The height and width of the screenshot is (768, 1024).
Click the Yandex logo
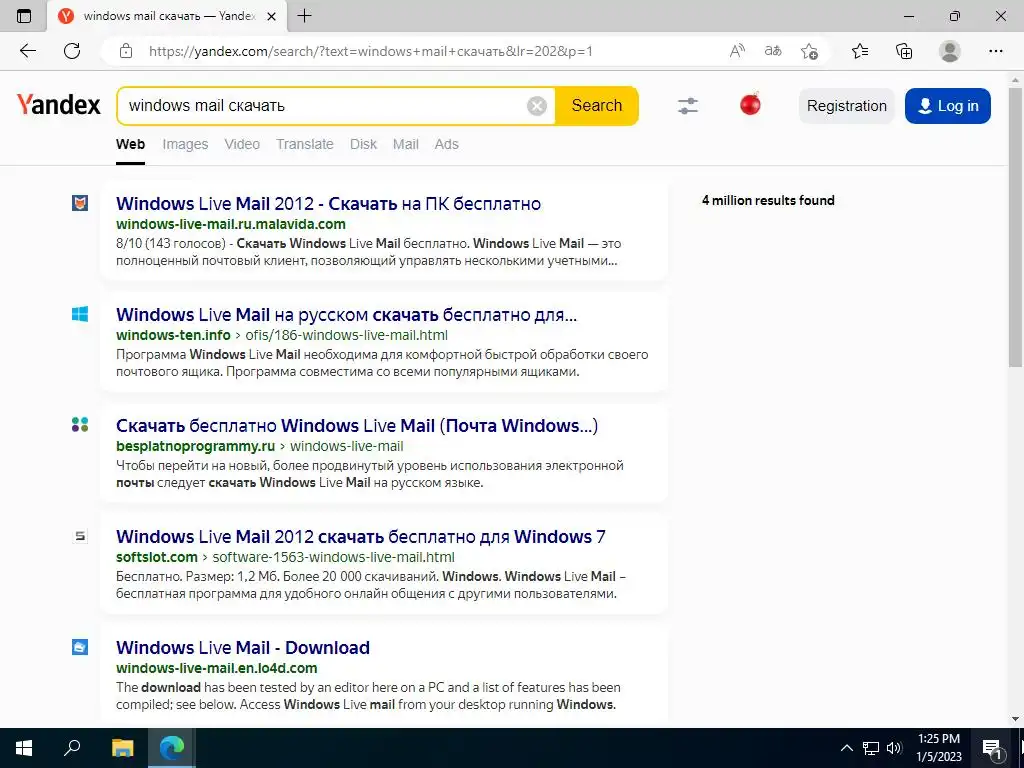pos(59,104)
